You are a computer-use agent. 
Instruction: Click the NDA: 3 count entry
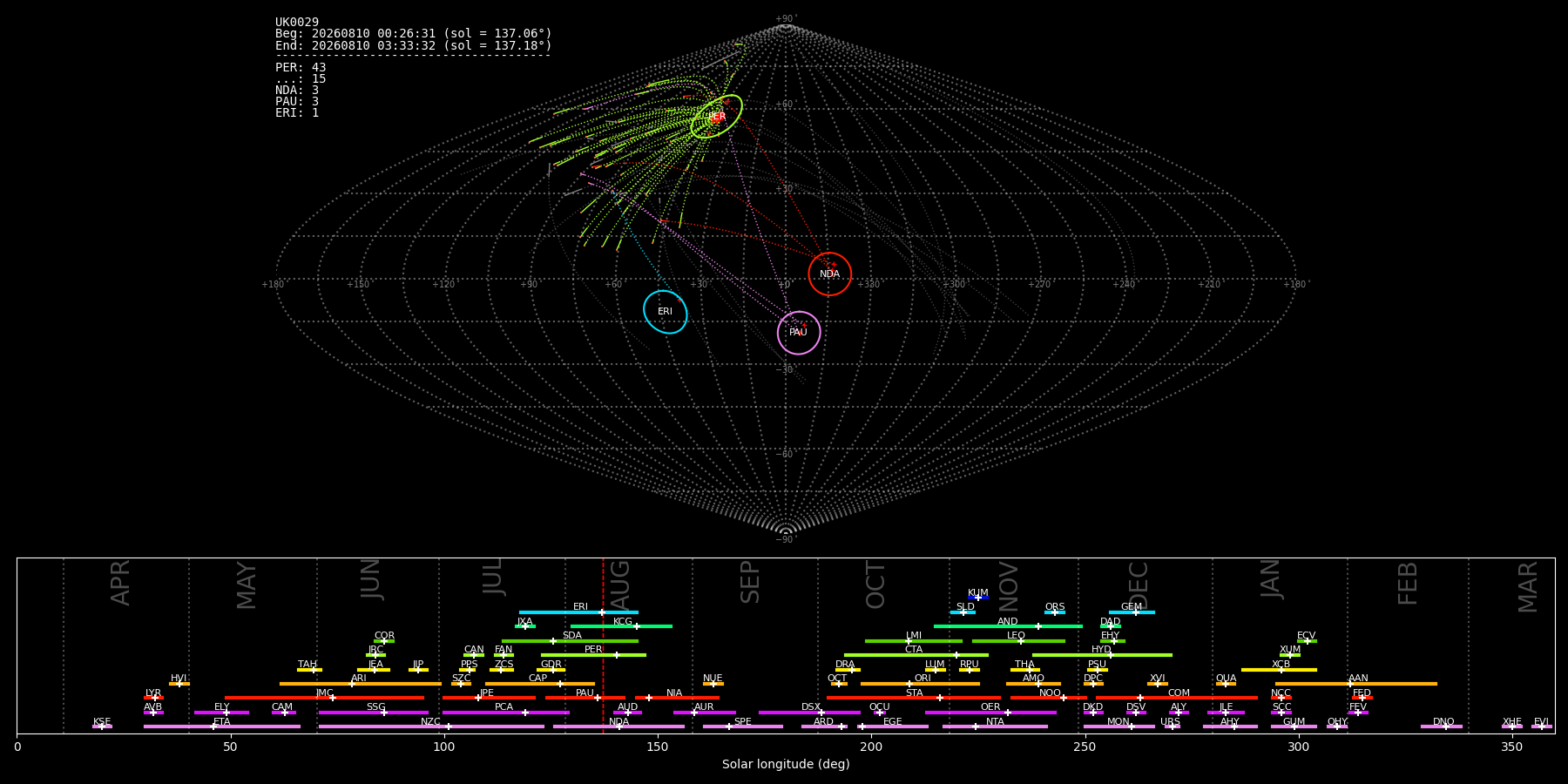(297, 91)
